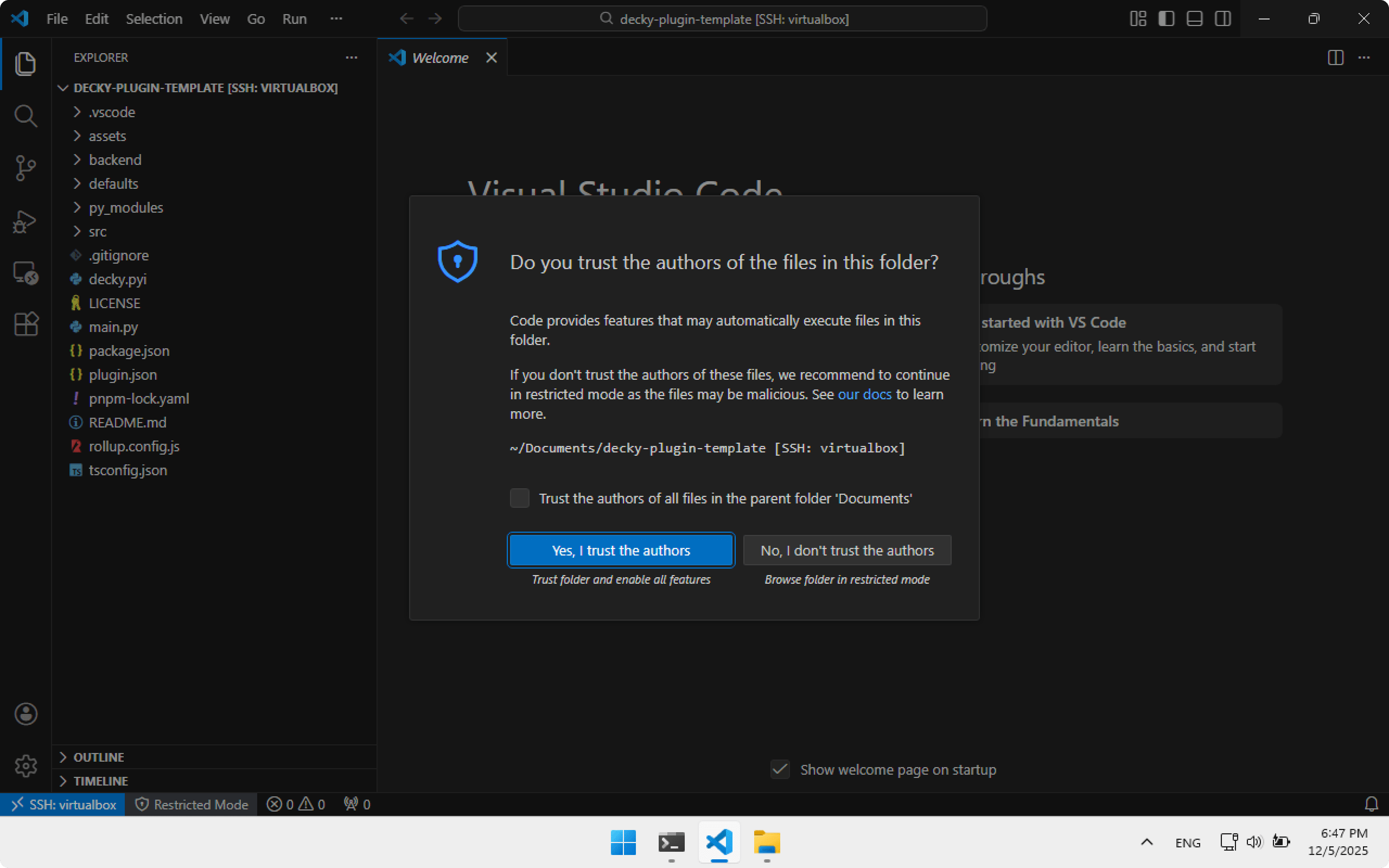
Task: Open File Explorer from the Windows taskbar
Action: coord(767,843)
